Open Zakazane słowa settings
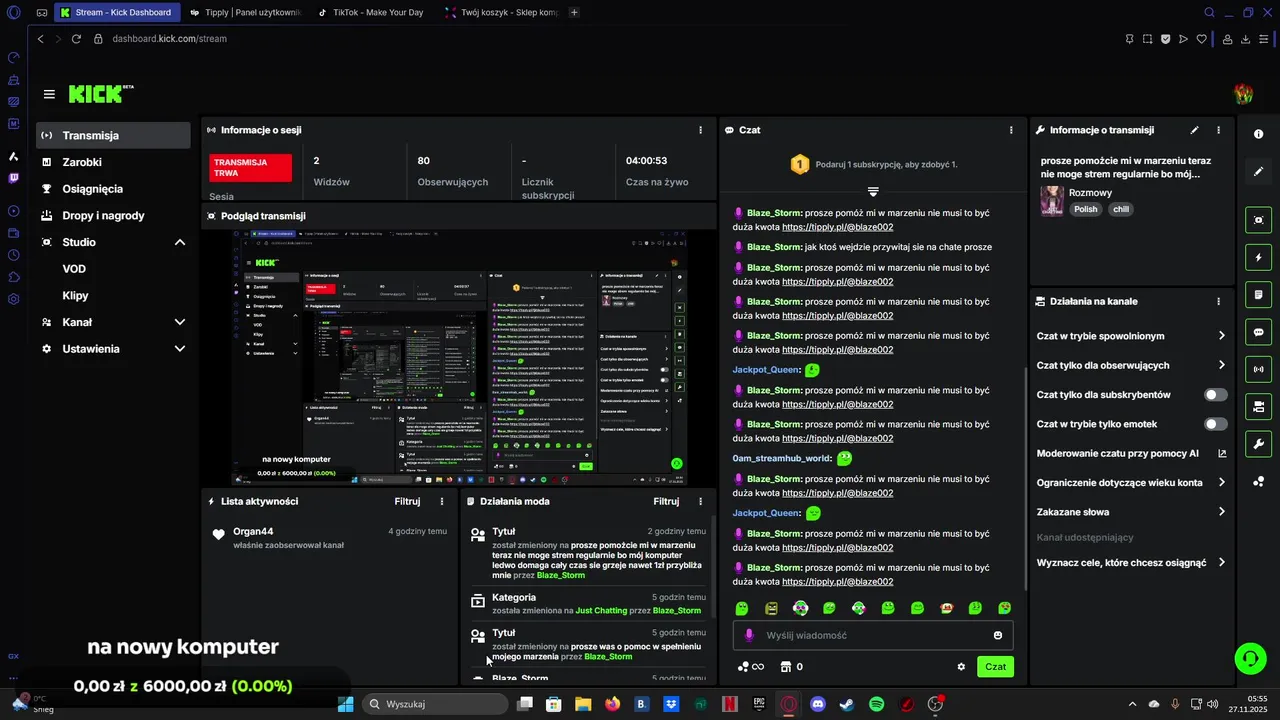 (x=1132, y=512)
